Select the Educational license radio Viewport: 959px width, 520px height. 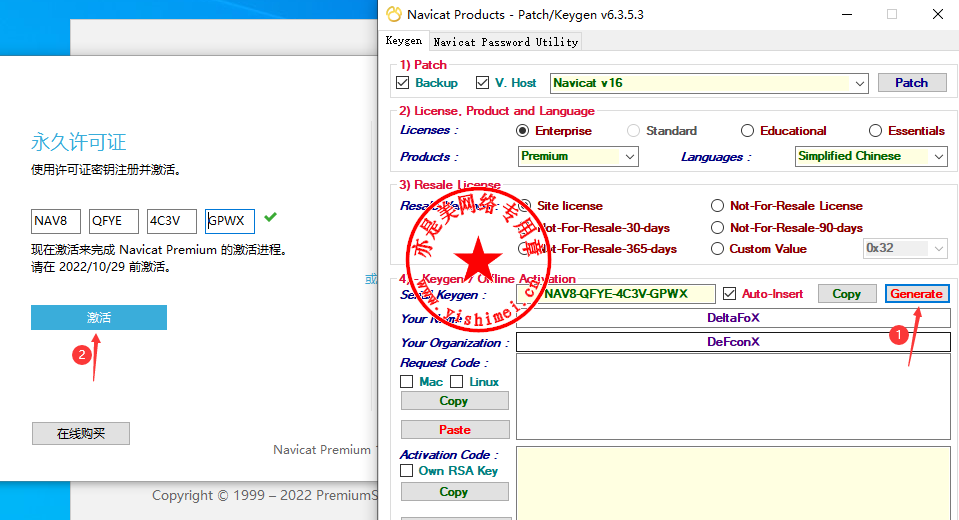[x=747, y=131]
